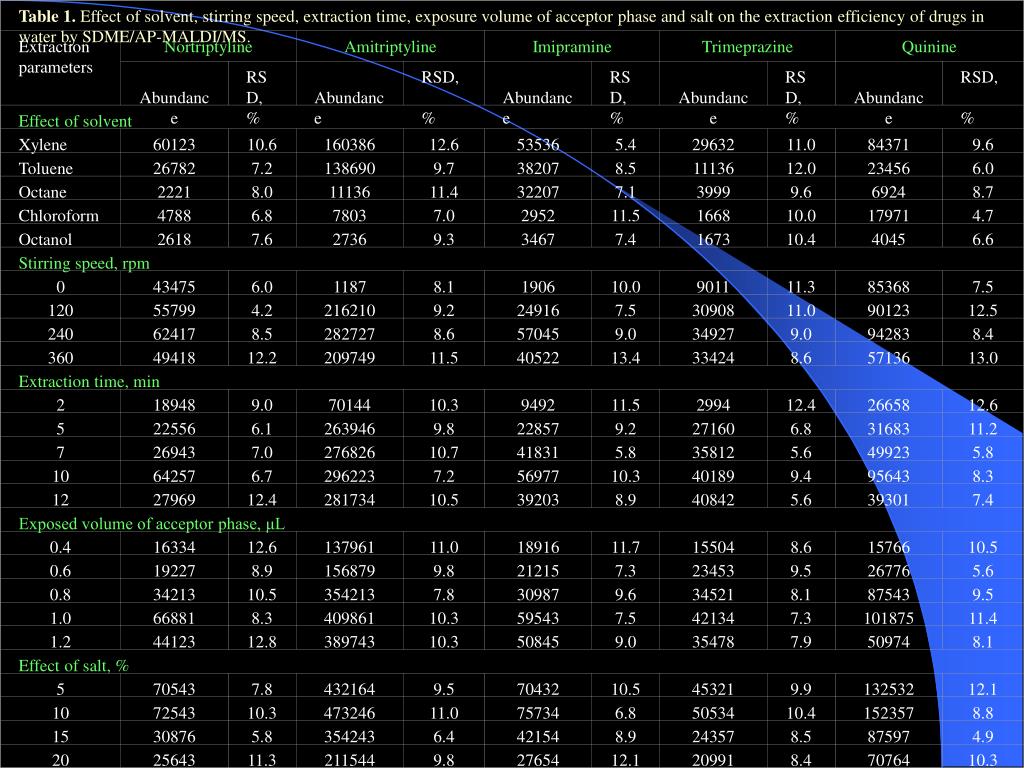Click the 20 % salt row label
The height and width of the screenshot is (768, 1024).
pos(60,760)
